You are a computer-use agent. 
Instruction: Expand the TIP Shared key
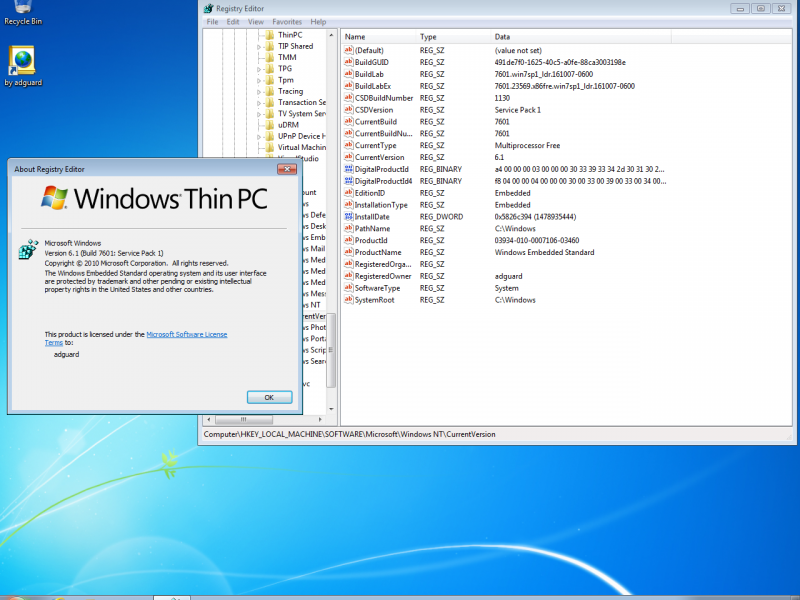(259, 46)
